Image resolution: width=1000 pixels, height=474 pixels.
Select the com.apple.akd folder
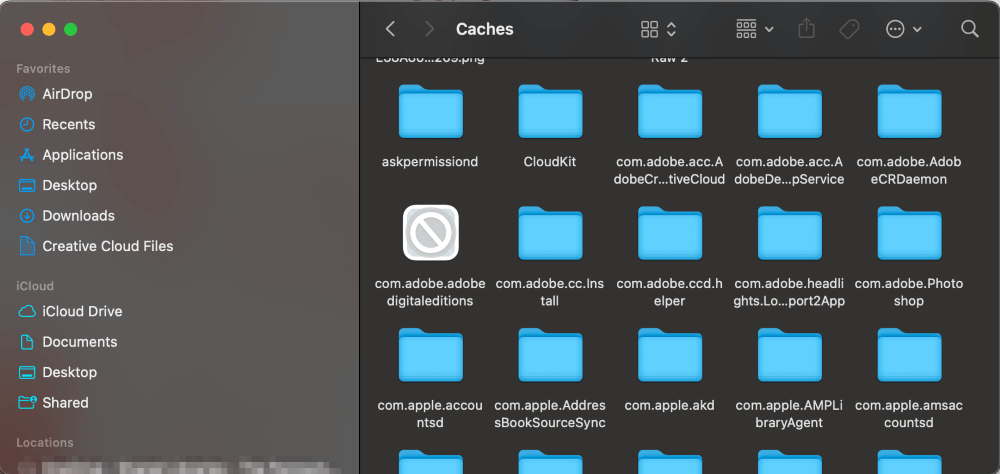(670, 355)
